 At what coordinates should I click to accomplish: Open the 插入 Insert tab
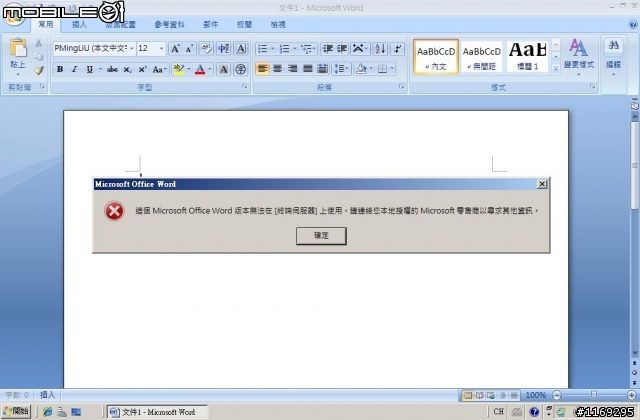(x=79, y=24)
